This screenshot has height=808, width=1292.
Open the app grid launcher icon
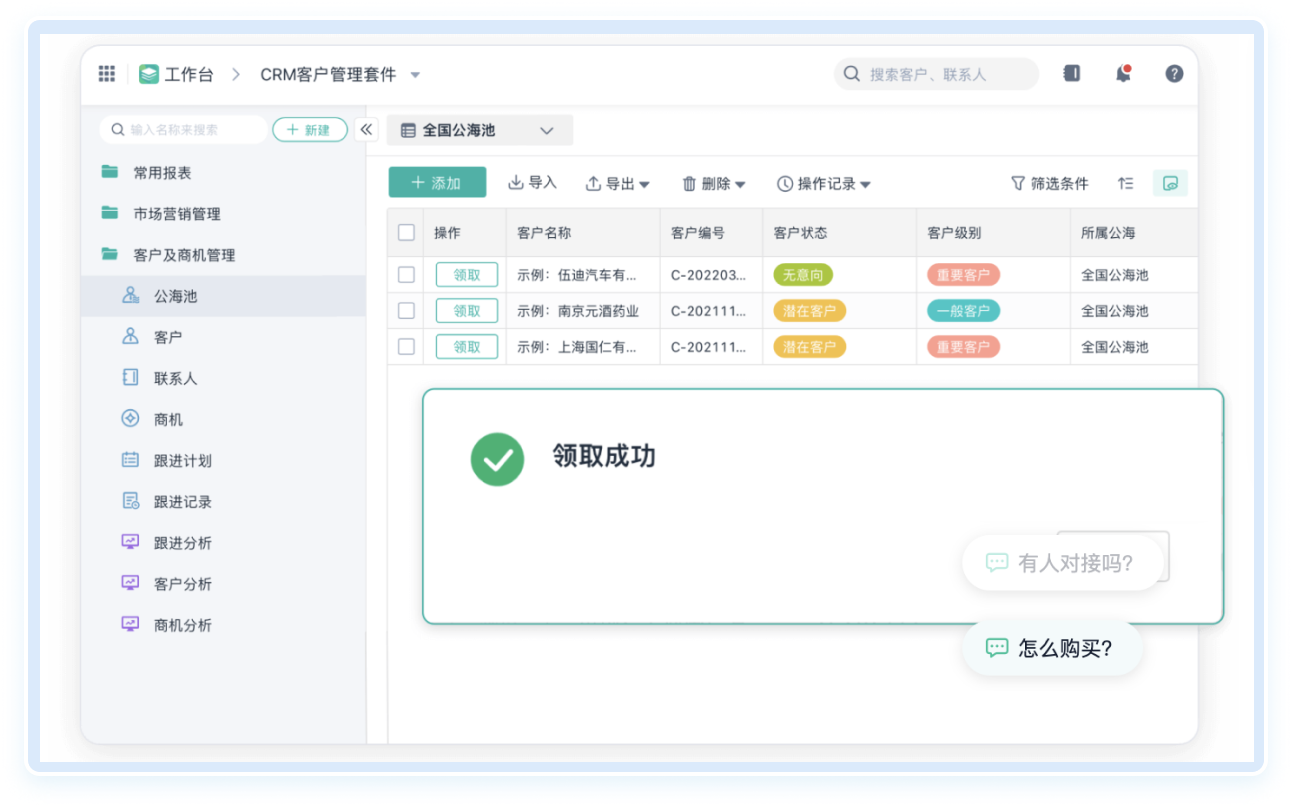pos(106,74)
